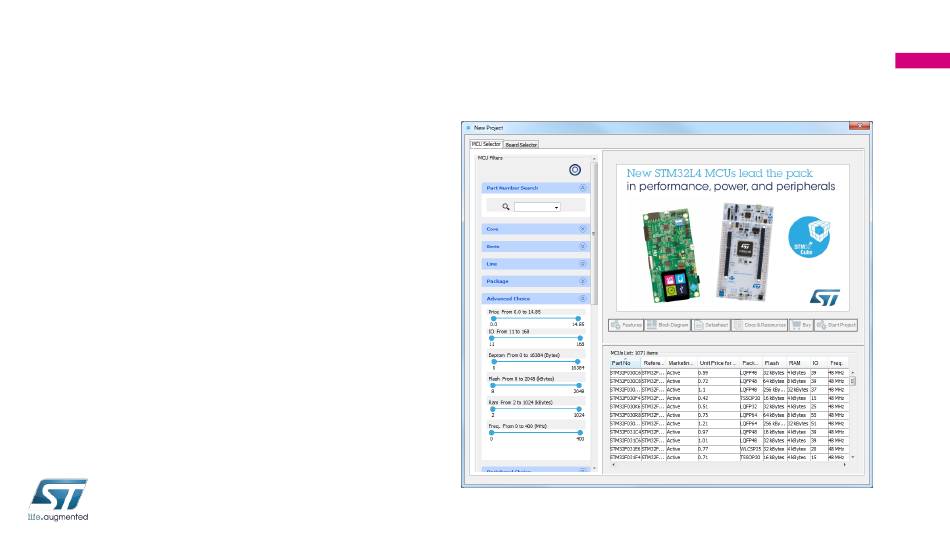Open the Datasheet document button
950x535 pixels.
711,325
